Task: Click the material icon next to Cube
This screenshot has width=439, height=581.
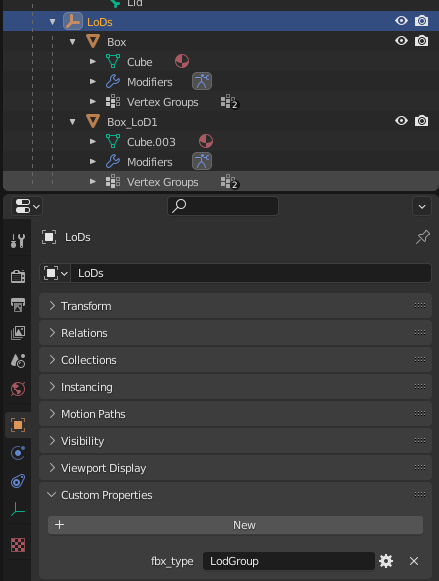Action: (182, 61)
